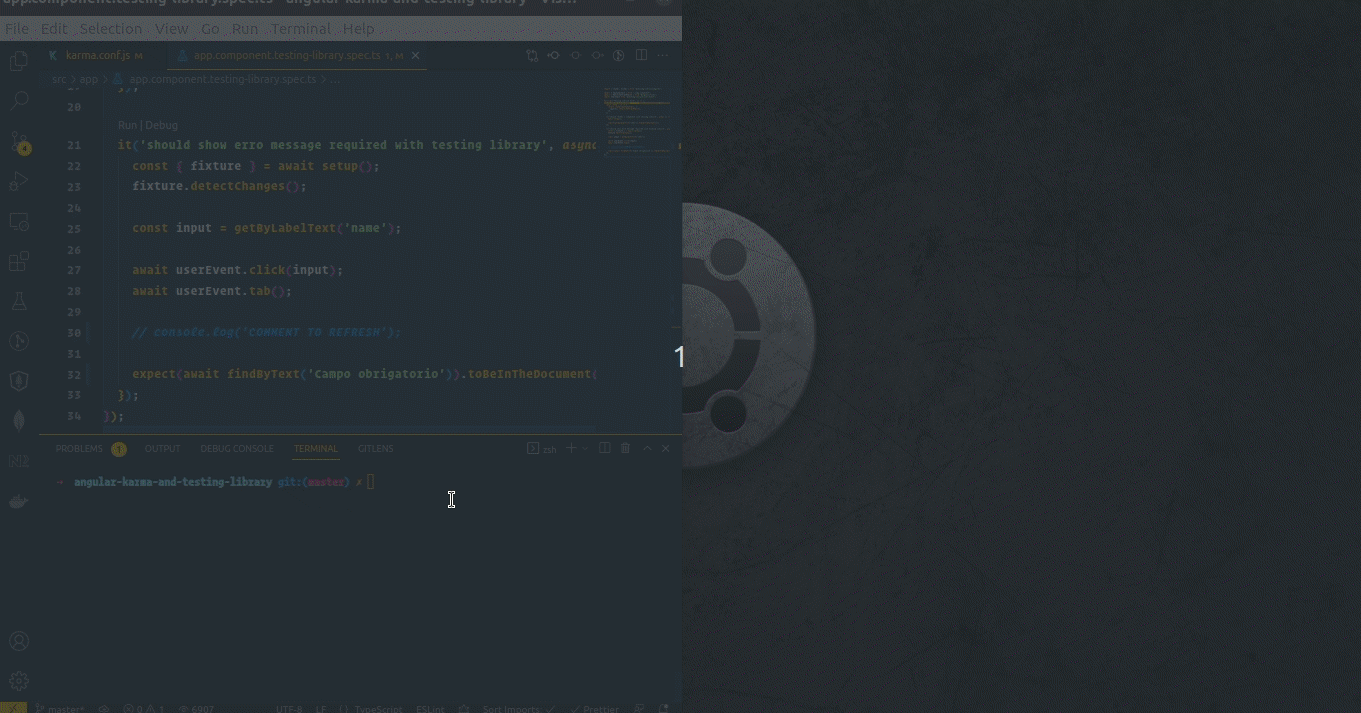
Task: Open the MongoDB leaf activity bar icon
Action: point(19,421)
